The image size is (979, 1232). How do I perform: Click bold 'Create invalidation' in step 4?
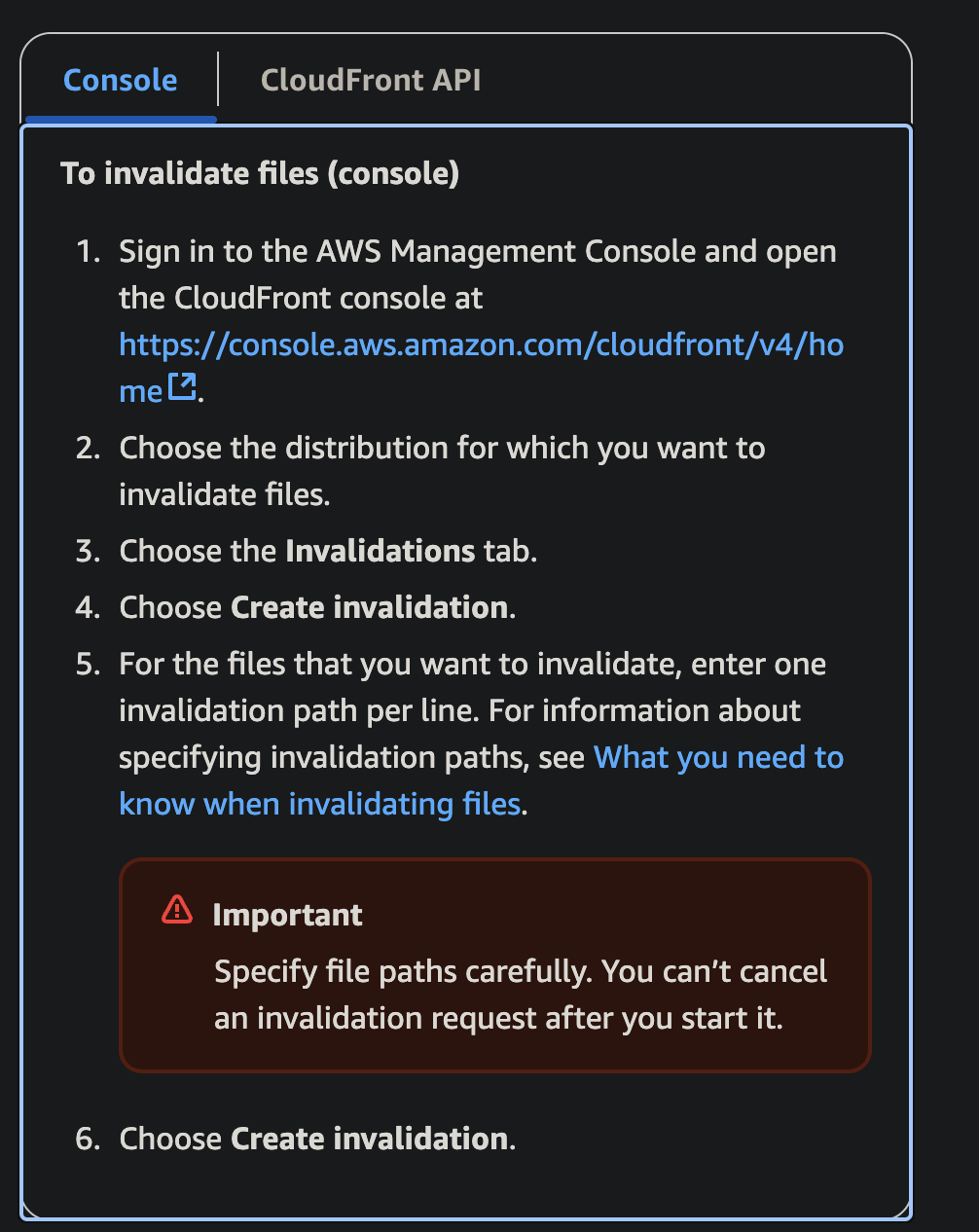coord(369,607)
